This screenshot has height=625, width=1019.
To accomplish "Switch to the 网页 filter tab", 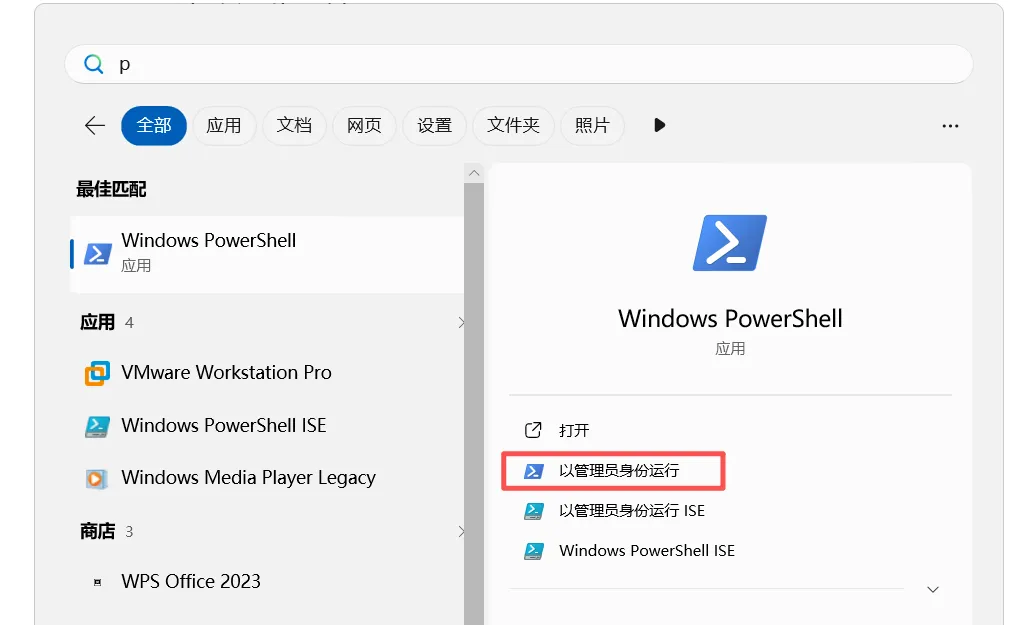I will (364, 125).
